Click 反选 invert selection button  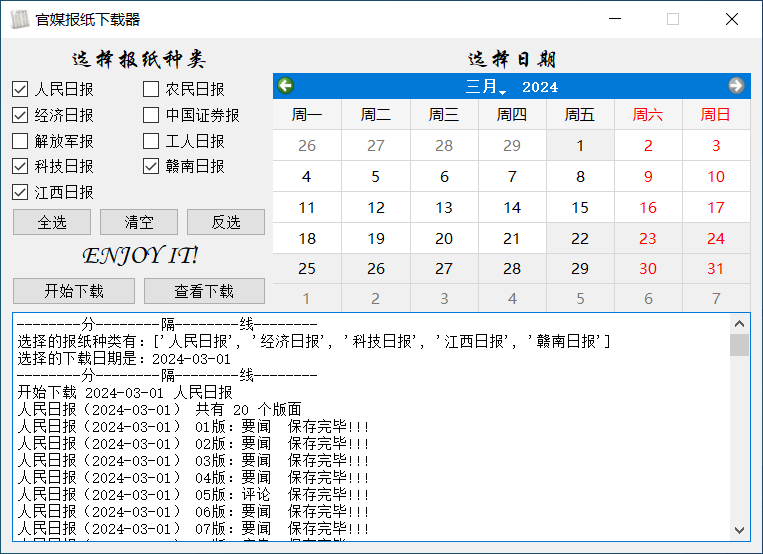coord(226,222)
